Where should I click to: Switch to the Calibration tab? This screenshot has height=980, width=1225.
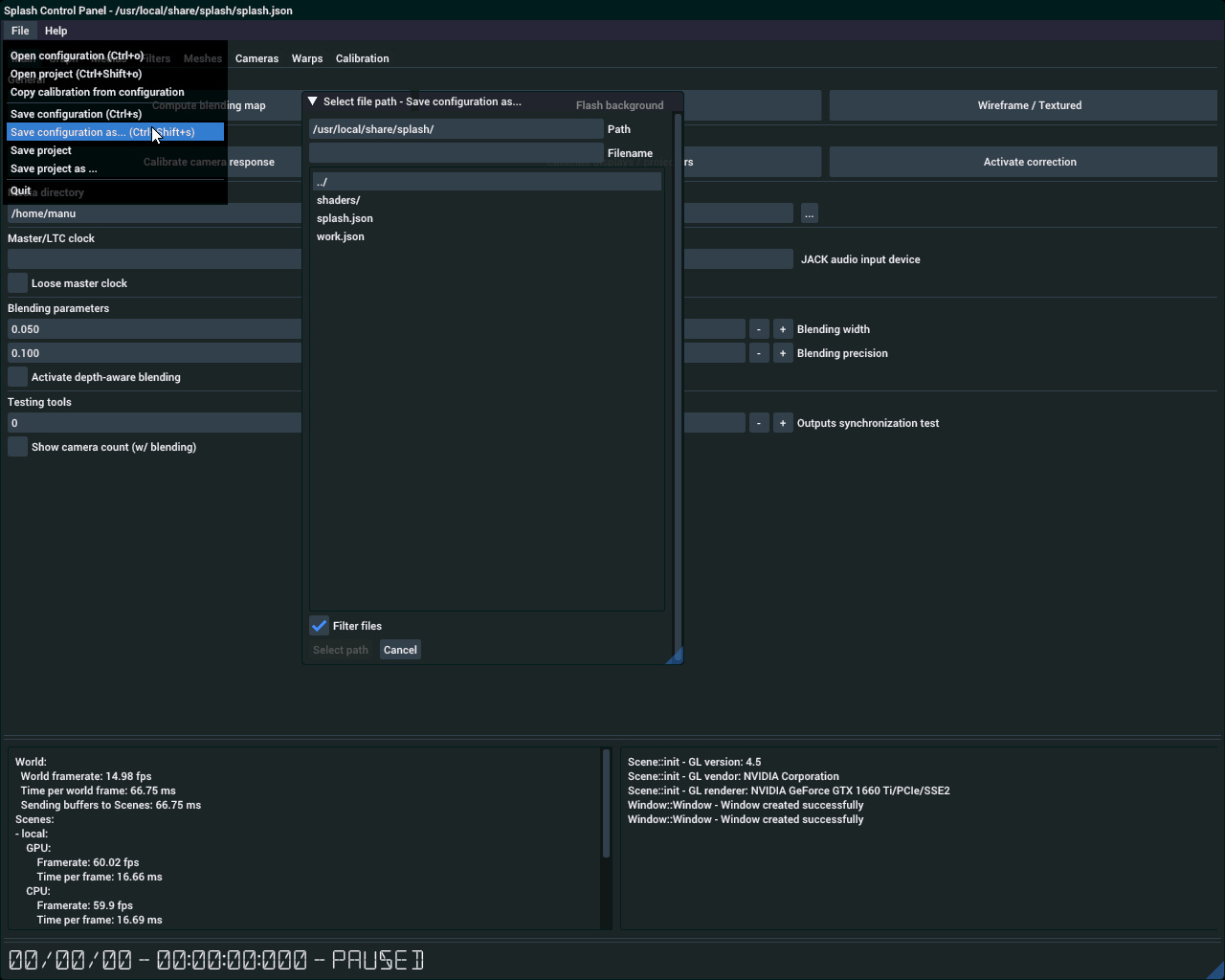point(362,58)
